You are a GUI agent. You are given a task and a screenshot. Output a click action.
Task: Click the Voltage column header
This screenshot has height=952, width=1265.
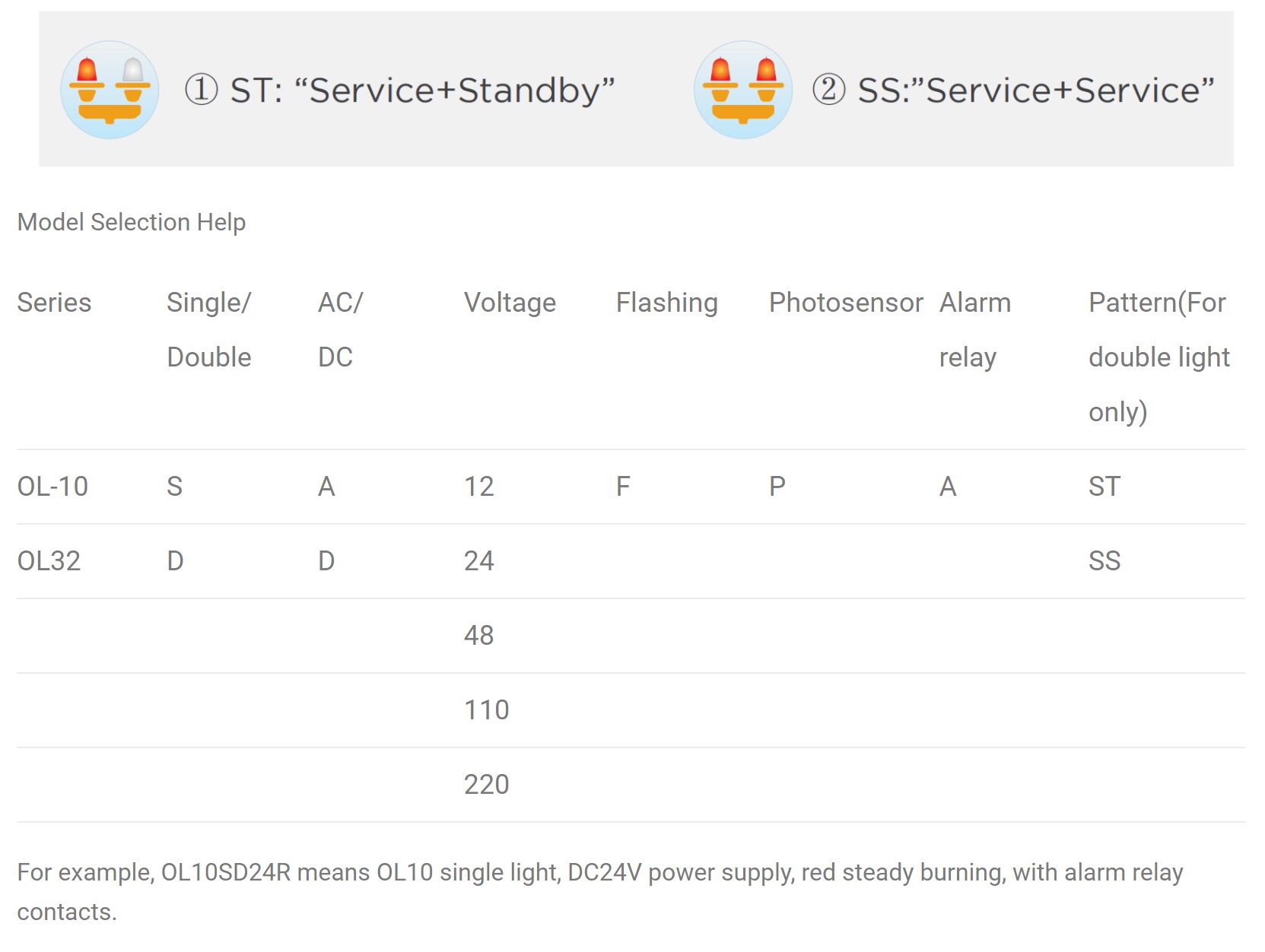click(510, 303)
